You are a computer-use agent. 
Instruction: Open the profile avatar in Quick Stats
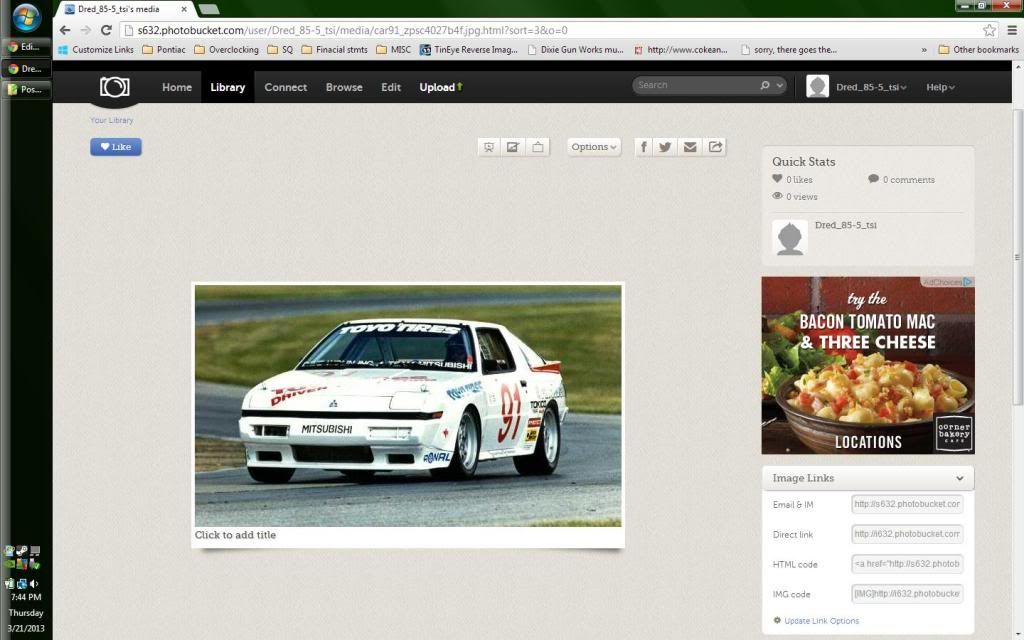click(790, 237)
